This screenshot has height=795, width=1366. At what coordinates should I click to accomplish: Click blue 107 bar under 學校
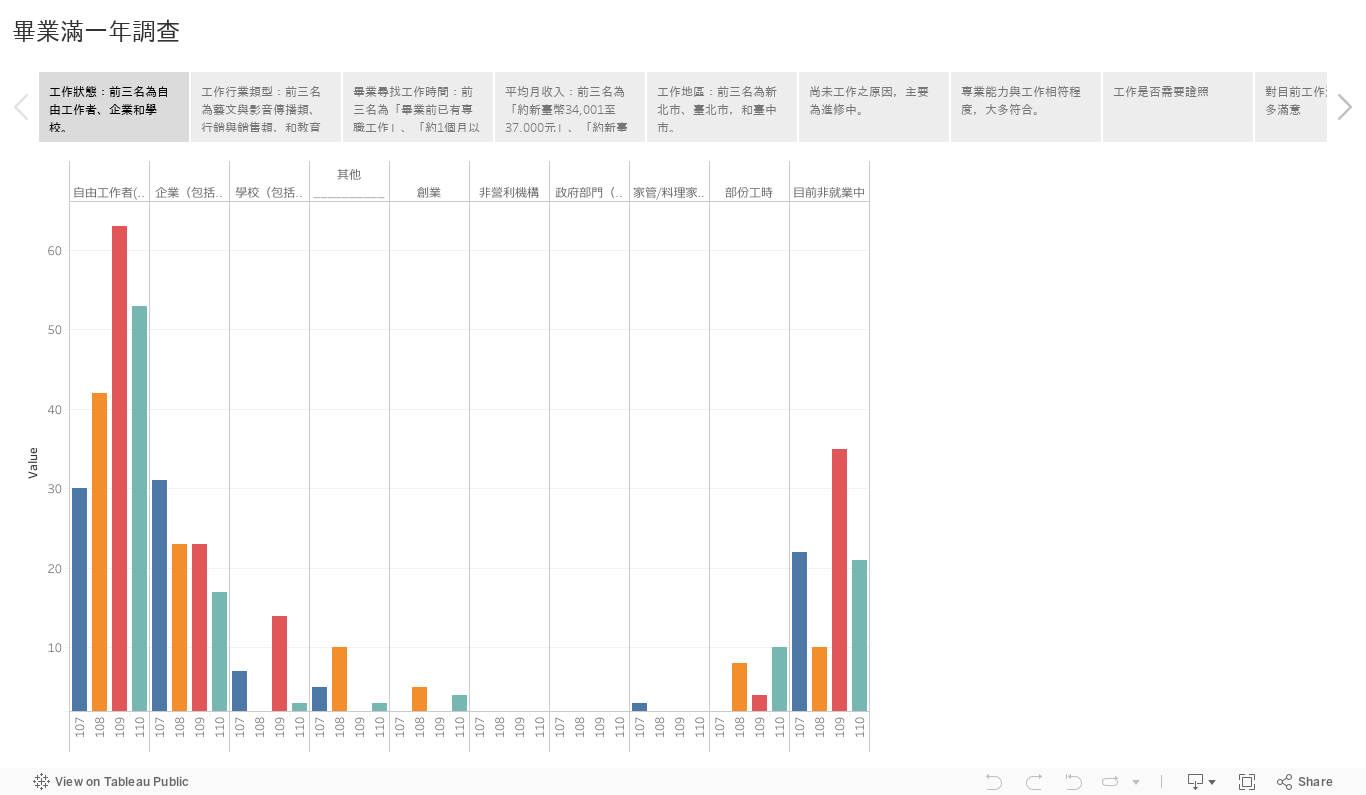pos(239,691)
